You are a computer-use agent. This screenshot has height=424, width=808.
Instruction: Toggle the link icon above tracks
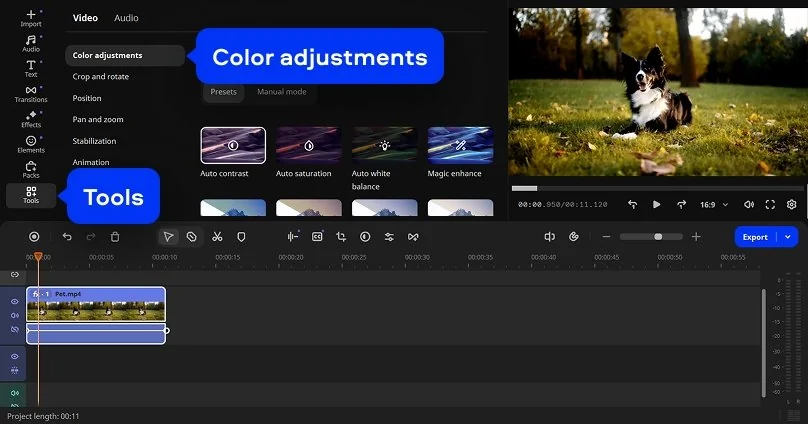click(x=14, y=275)
